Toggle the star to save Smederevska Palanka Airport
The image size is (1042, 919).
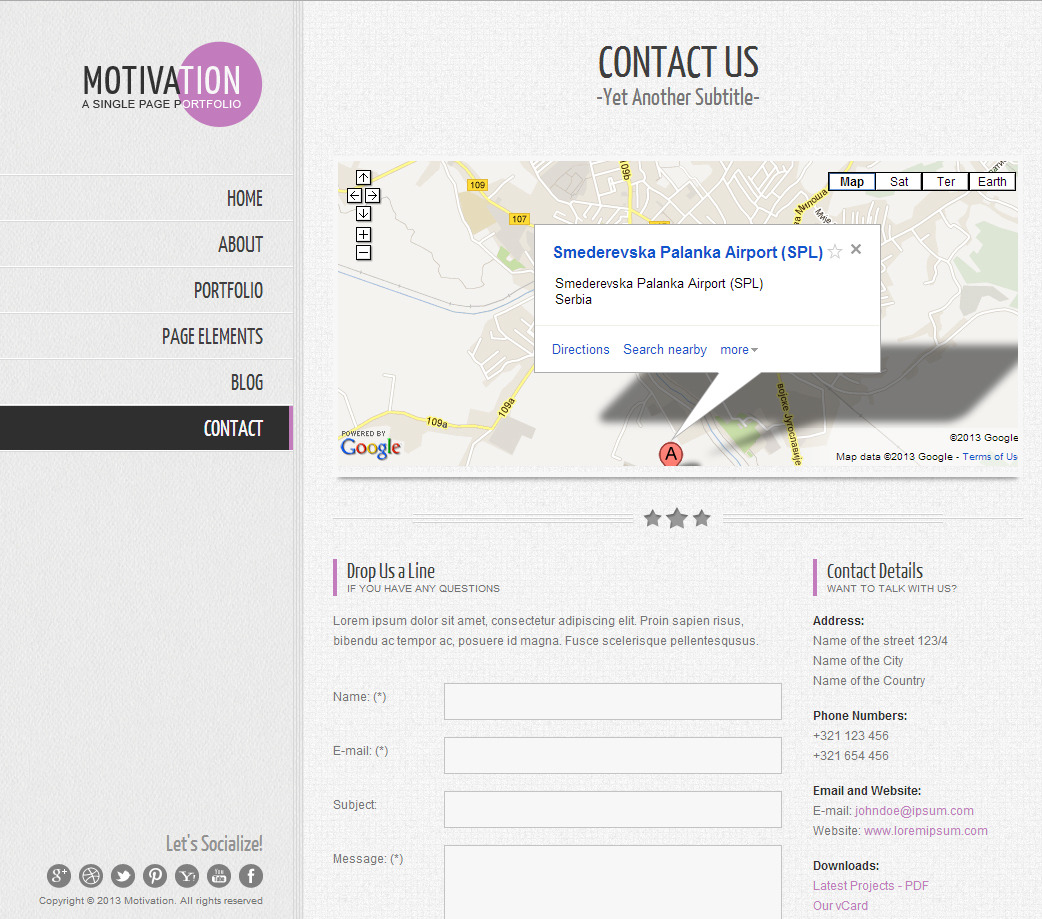click(x=835, y=252)
